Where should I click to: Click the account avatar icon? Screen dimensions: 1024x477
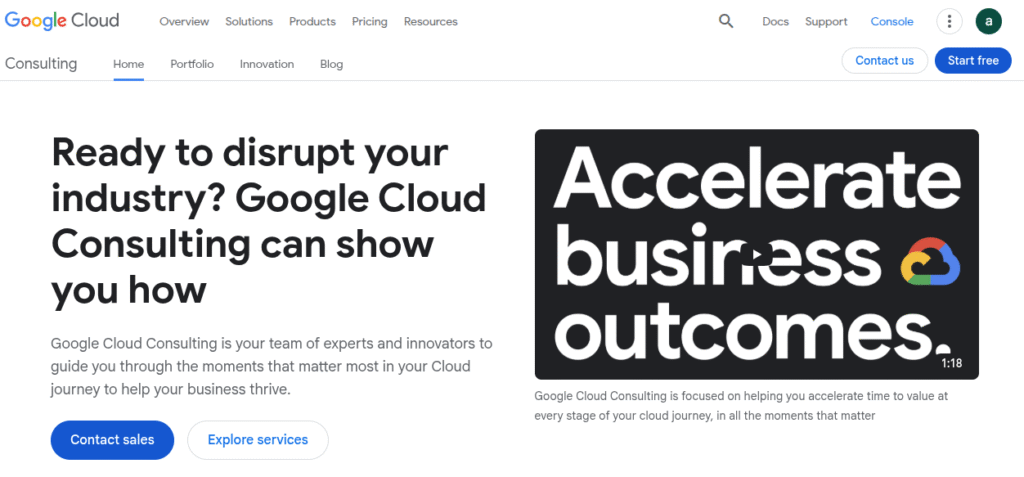point(988,21)
